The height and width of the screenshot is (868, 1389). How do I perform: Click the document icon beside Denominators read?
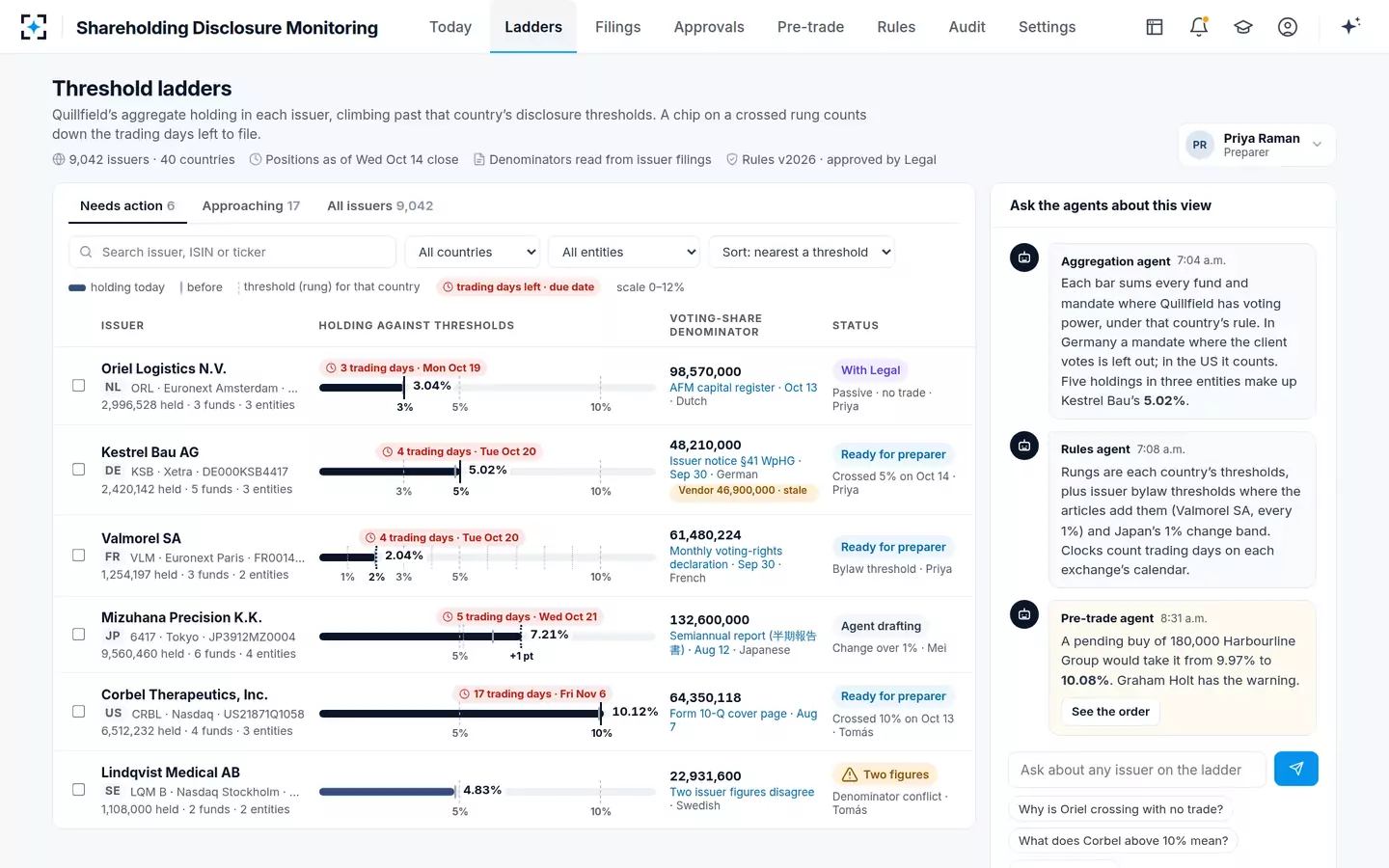click(x=479, y=159)
